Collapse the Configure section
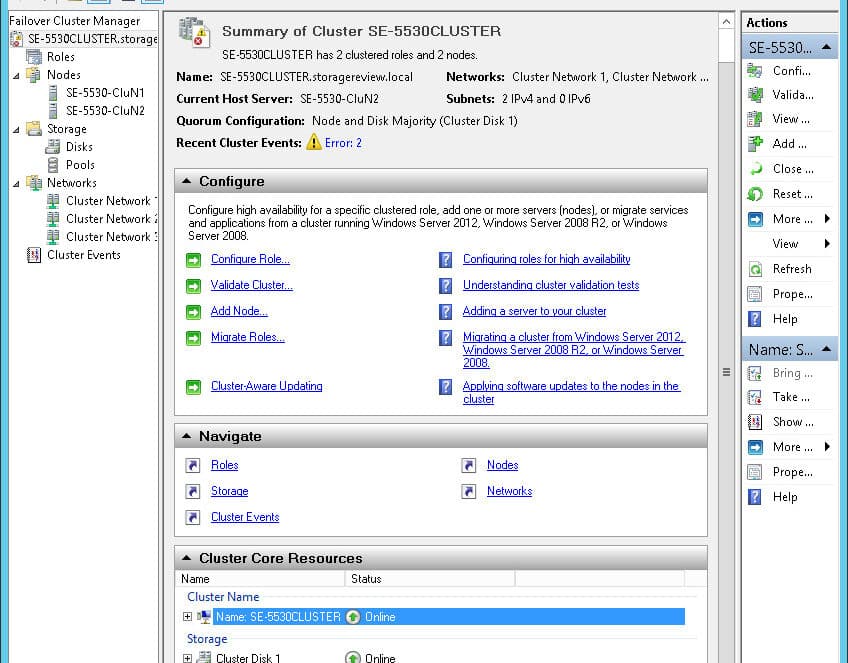 pyautogui.click(x=187, y=181)
